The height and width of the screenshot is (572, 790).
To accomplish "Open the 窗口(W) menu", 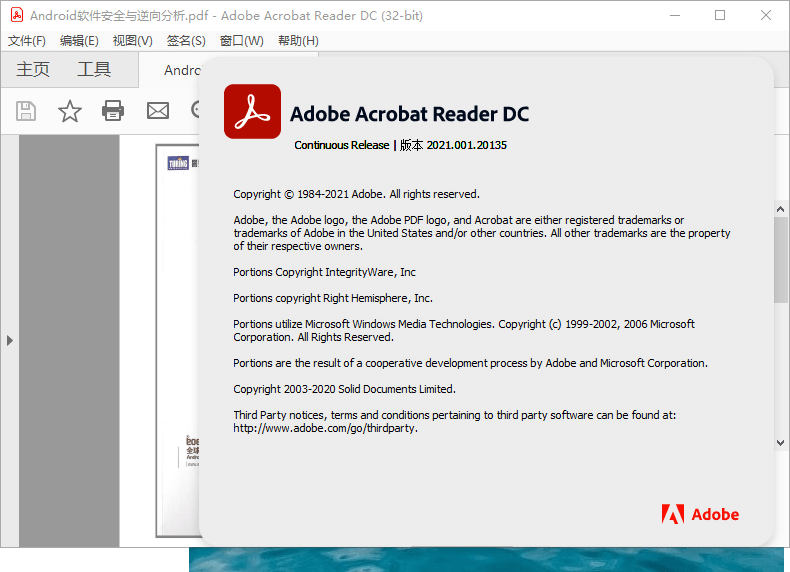I will pyautogui.click(x=241, y=41).
